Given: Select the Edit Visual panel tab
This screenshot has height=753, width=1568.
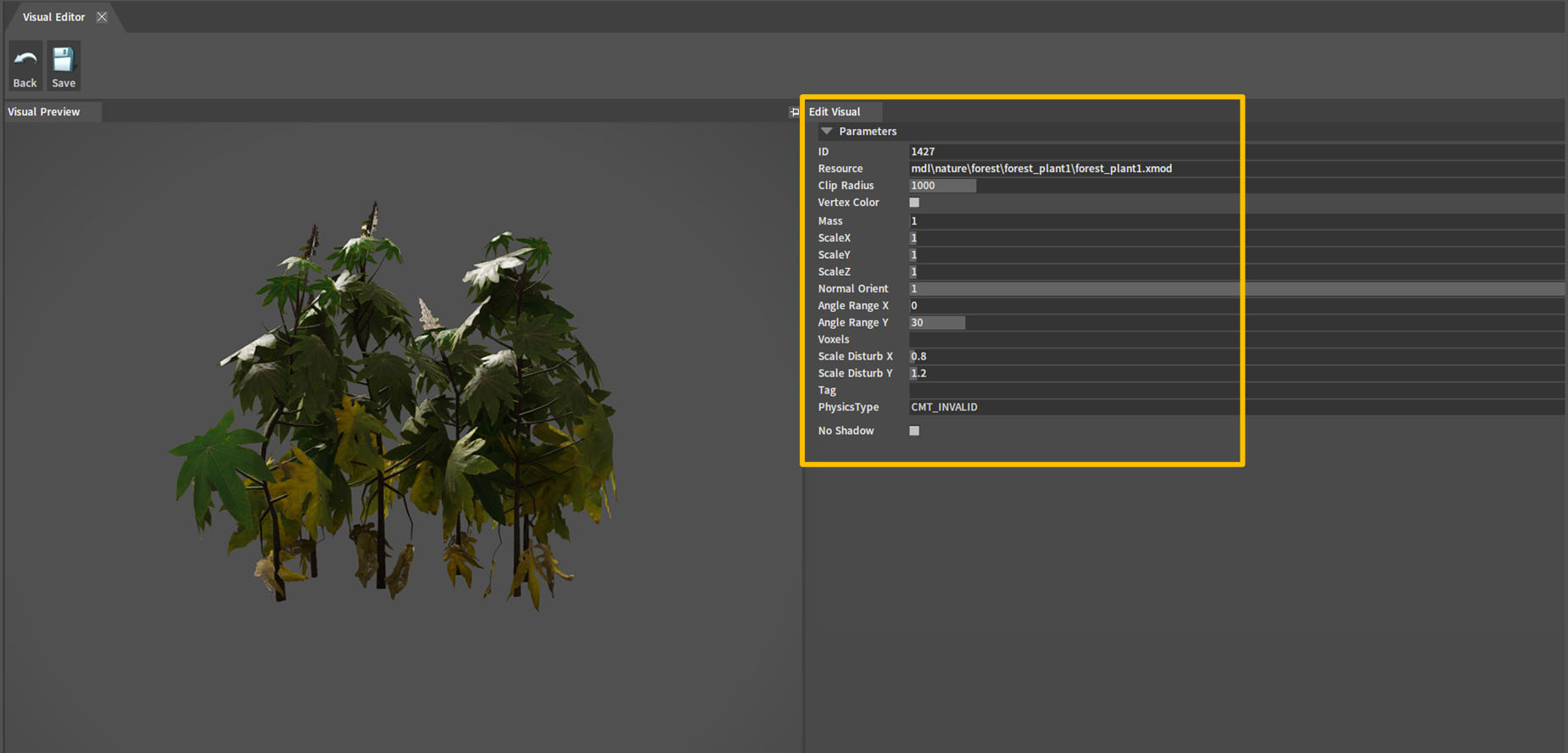Looking at the screenshot, I should click(x=834, y=112).
